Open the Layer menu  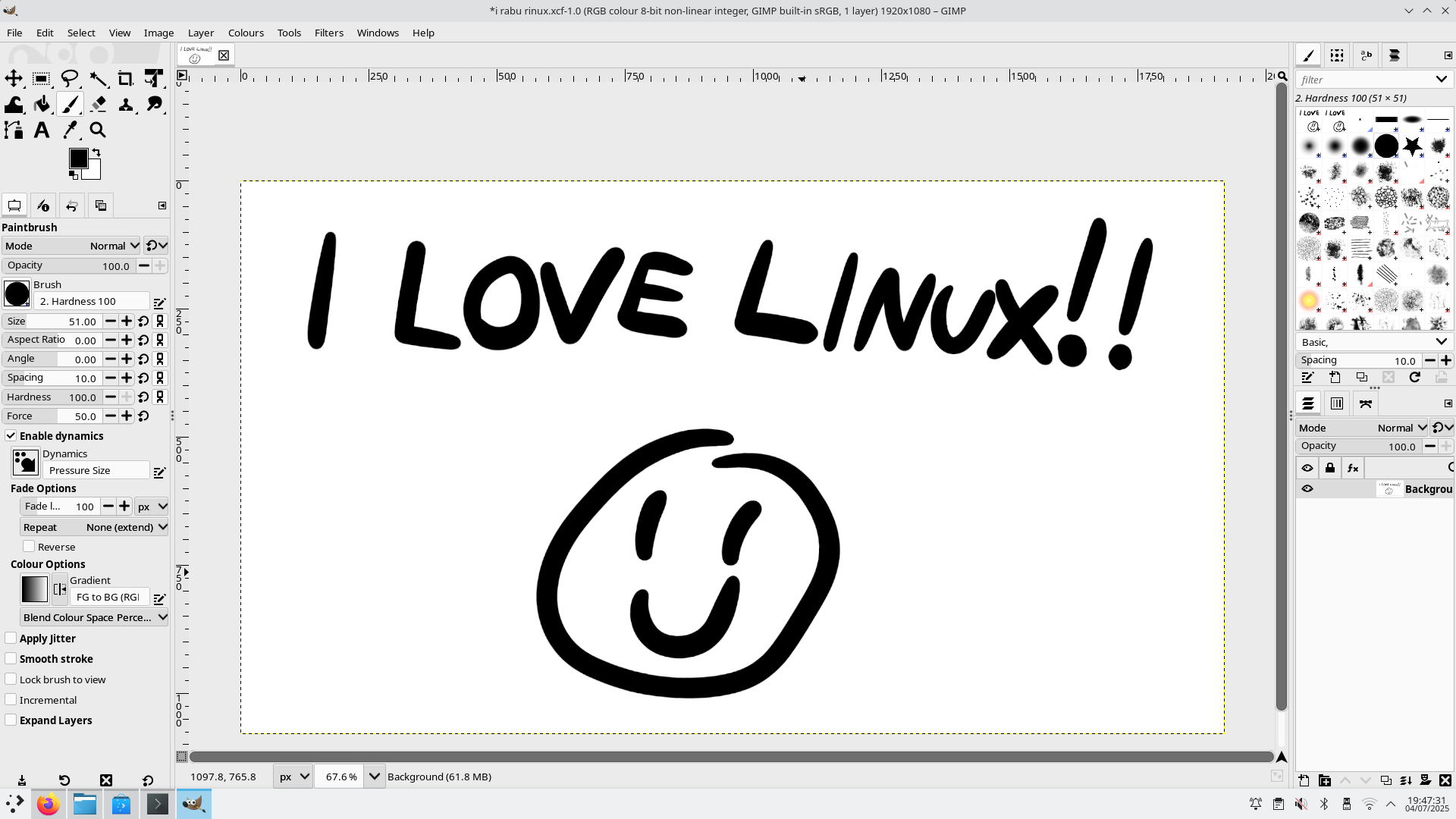pyautogui.click(x=201, y=33)
